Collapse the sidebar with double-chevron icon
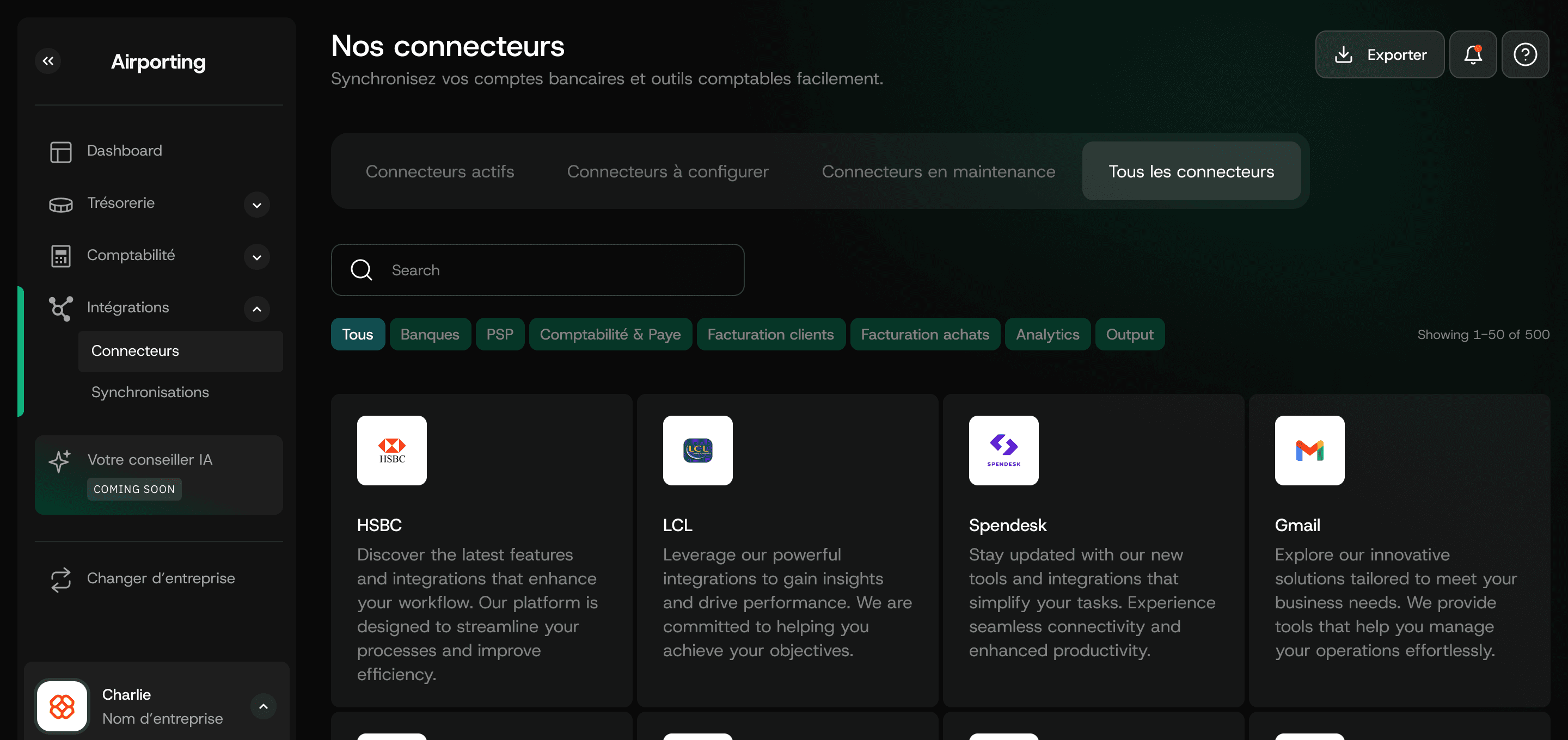1568x740 pixels. click(48, 61)
